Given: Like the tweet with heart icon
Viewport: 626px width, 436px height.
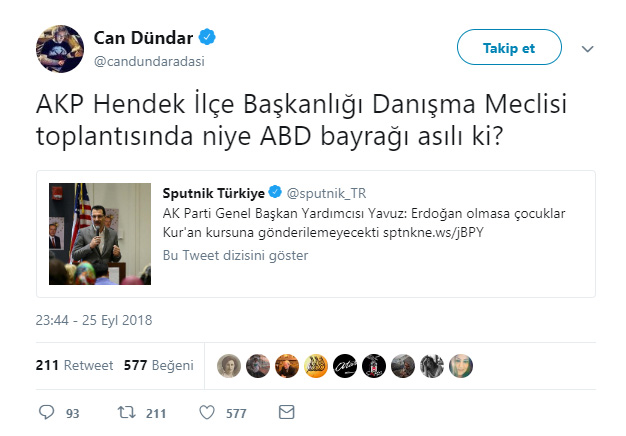Looking at the screenshot, I should [207, 412].
